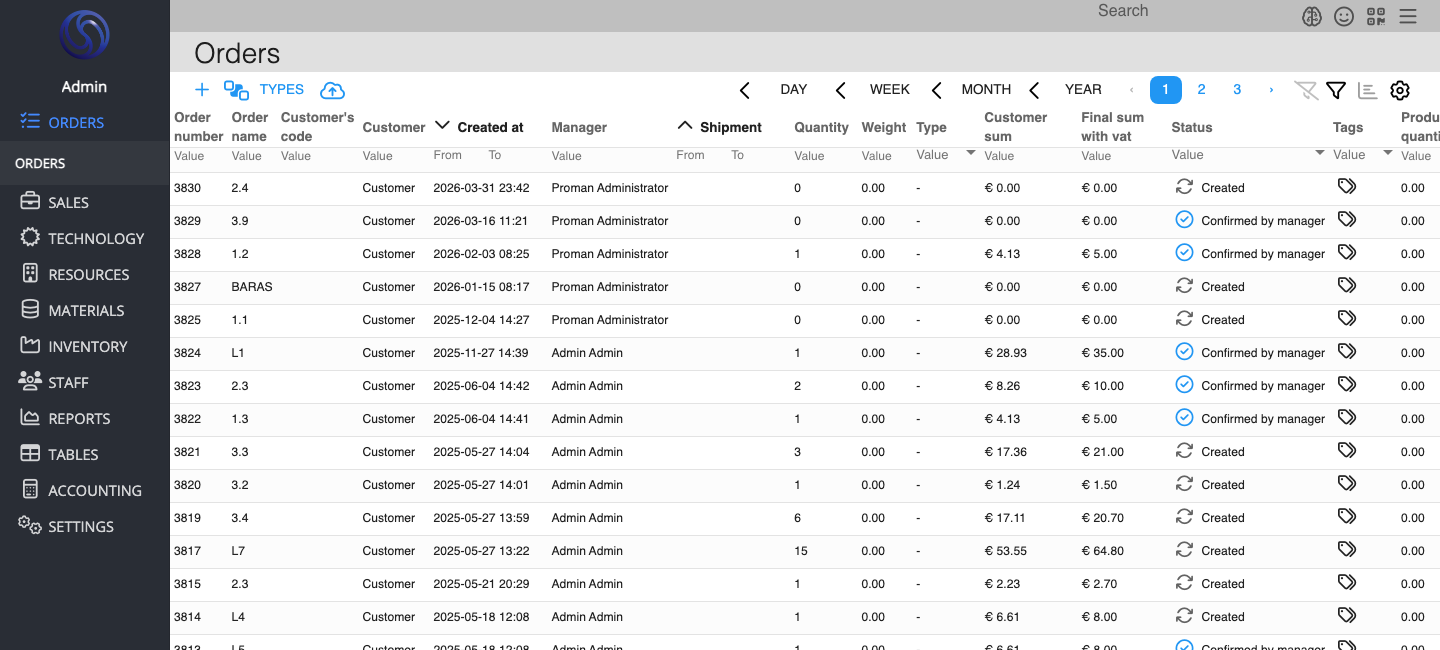The height and width of the screenshot is (650, 1440).
Task: Click the tag icon for order 3830
Action: pyautogui.click(x=1347, y=187)
